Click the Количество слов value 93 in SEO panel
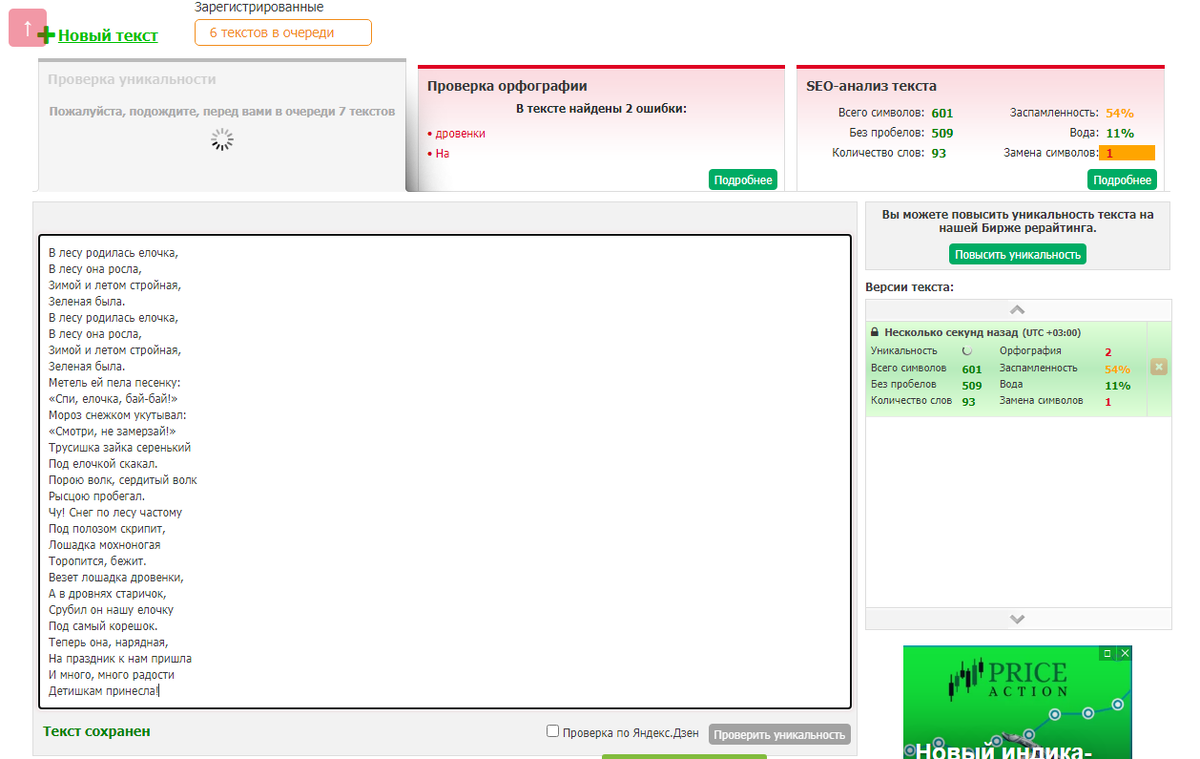1200x759 pixels. coord(939,153)
